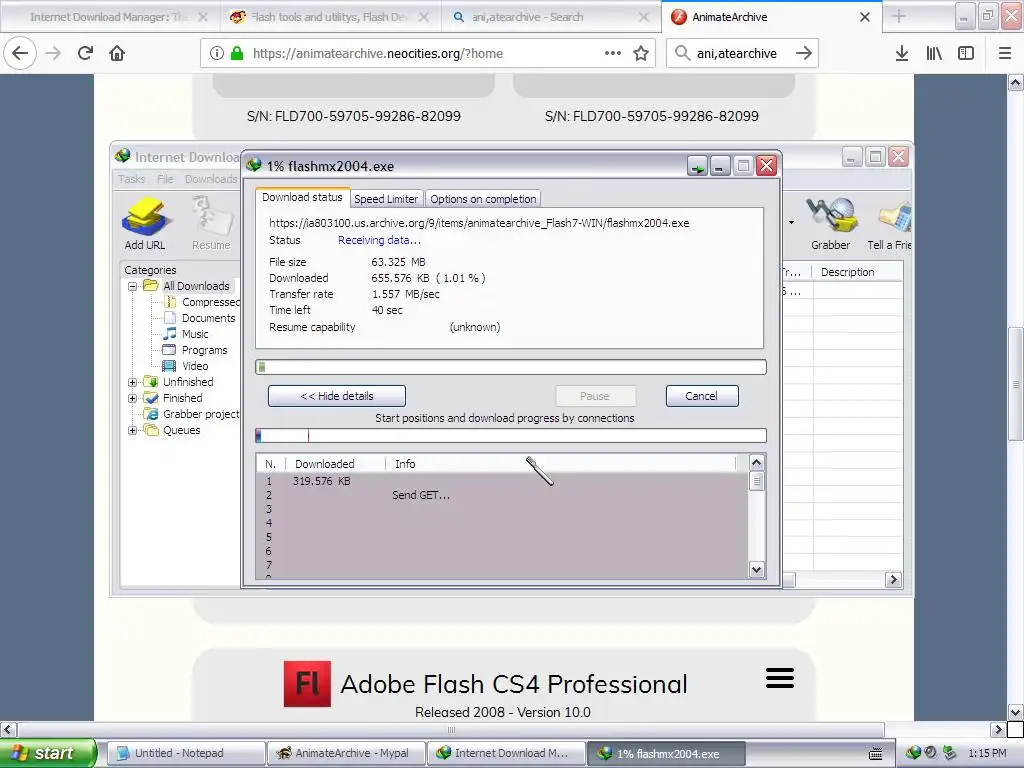Image resolution: width=1024 pixels, height=768 pixels.
Task: Click the browser back arrow
Action: [x=20, y=53]
